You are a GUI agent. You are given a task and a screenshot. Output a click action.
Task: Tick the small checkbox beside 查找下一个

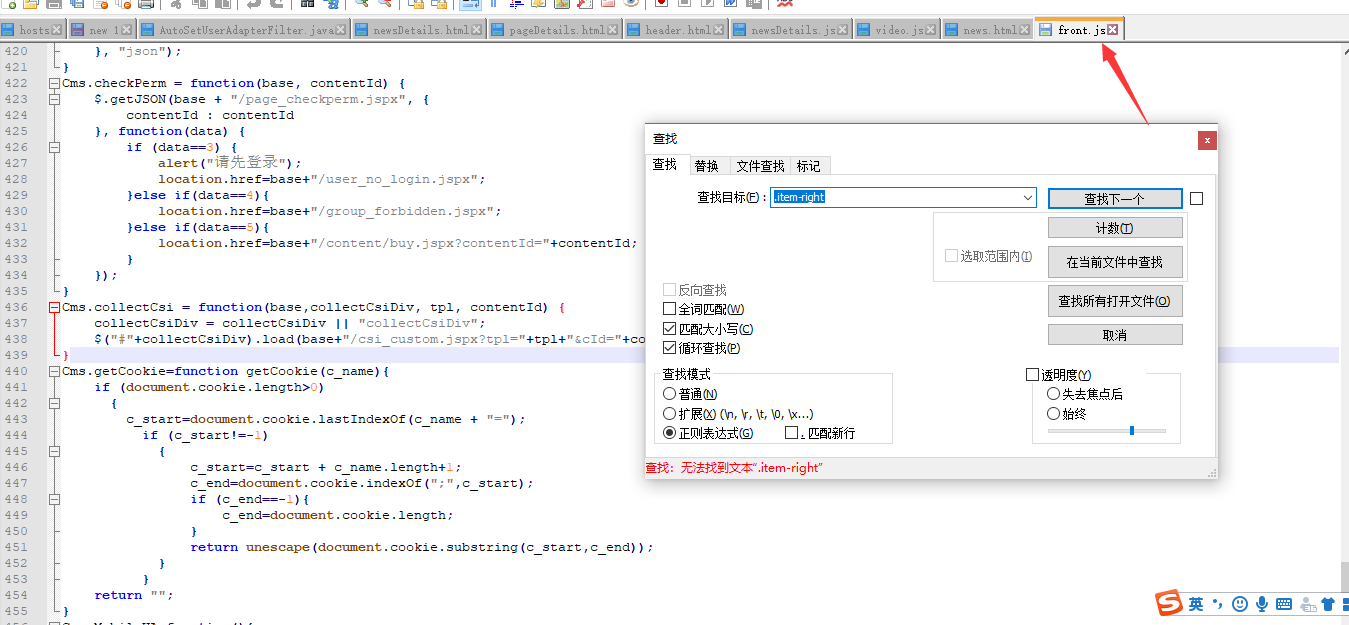point(1196,199)
